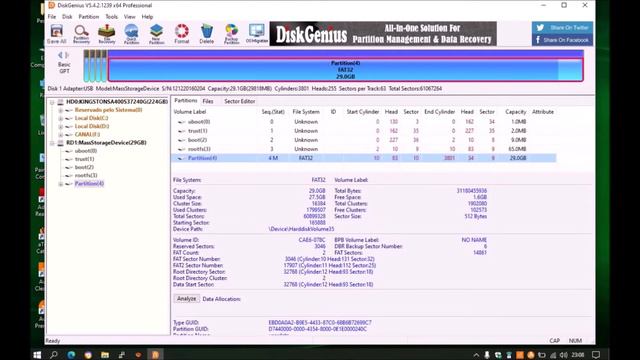
Task: Expand the Local Disk(C:) tree node
Action: coord(60,118)
